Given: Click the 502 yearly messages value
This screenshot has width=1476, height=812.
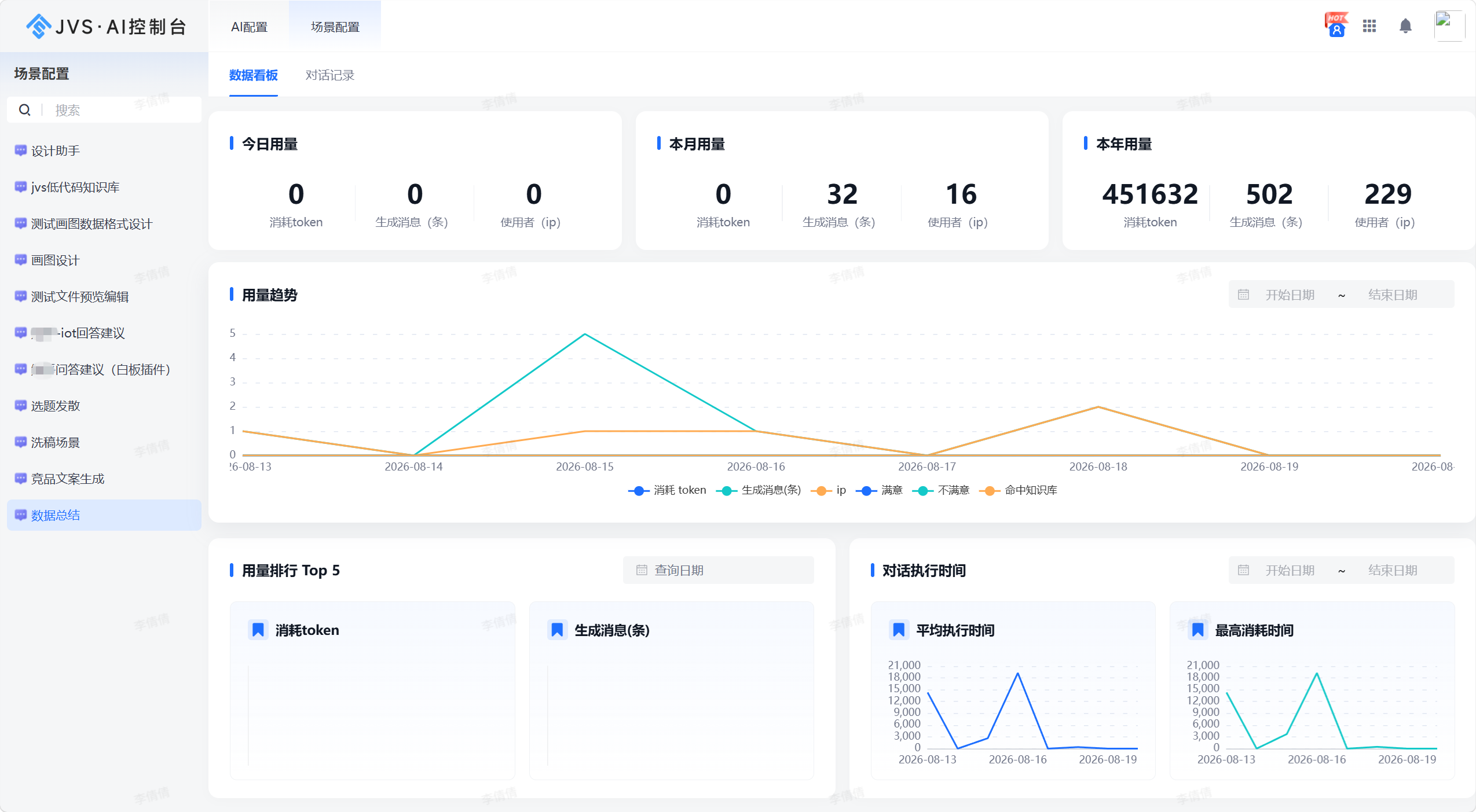Looking at the screenshot, I should [x=1269, y=194].
